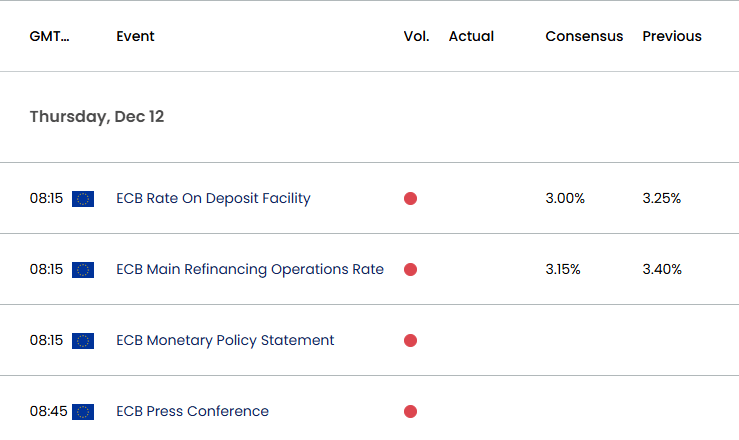Click EU flag beside Main Refinancing Operations Rate
Image resolution: width=739 pixels, height=440 pixels.
pos(83,270)
